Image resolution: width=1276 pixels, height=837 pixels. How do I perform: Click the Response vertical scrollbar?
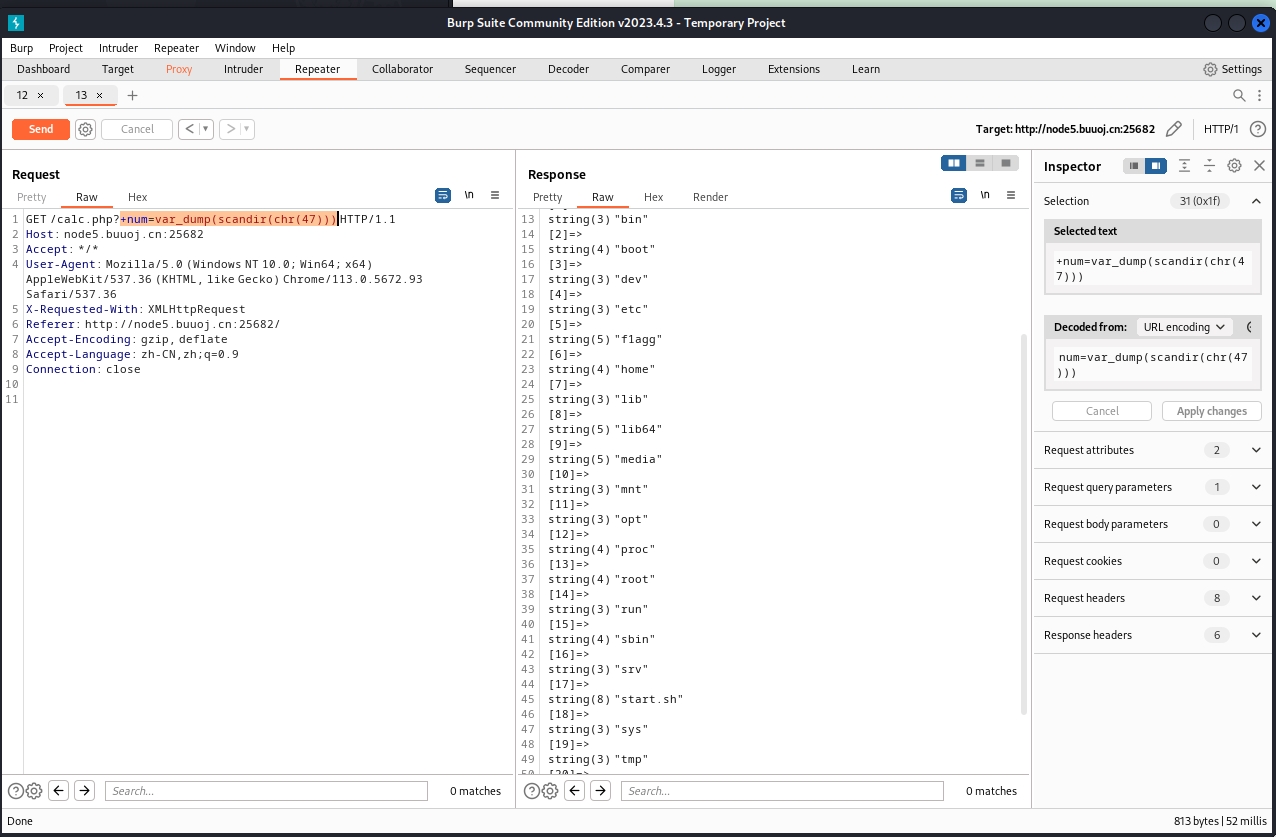[1023, 524]
